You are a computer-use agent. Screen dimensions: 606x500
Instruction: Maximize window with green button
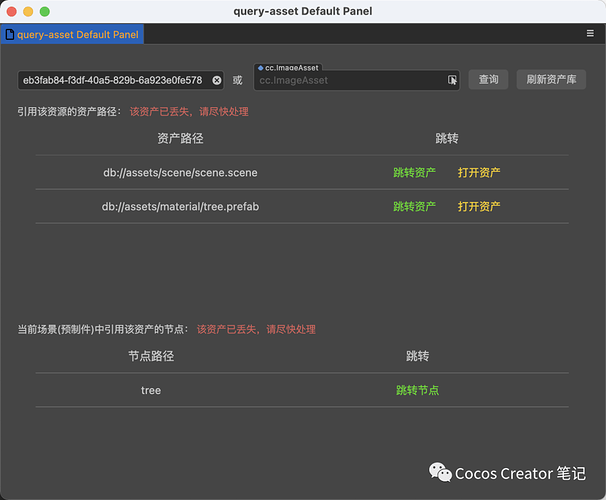45,12
